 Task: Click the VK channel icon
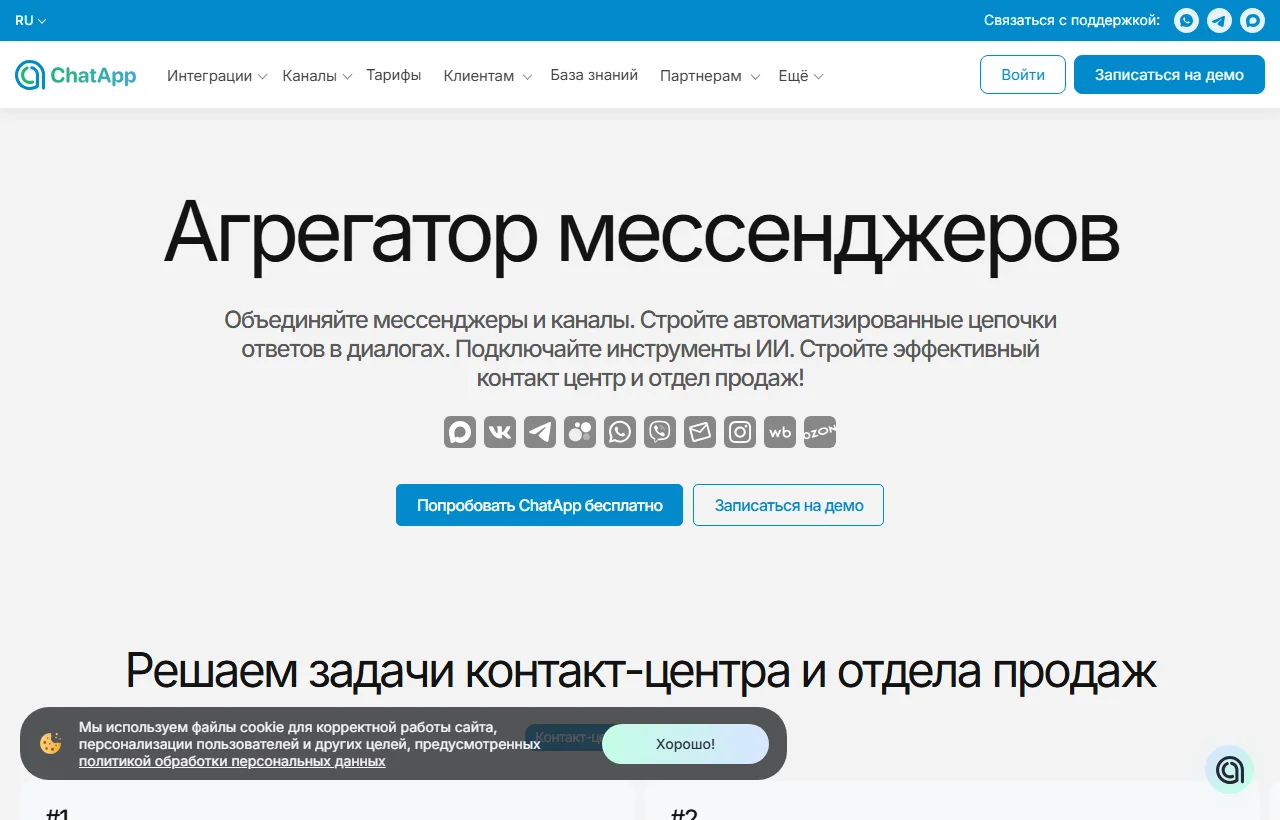(x=500, y=432)
